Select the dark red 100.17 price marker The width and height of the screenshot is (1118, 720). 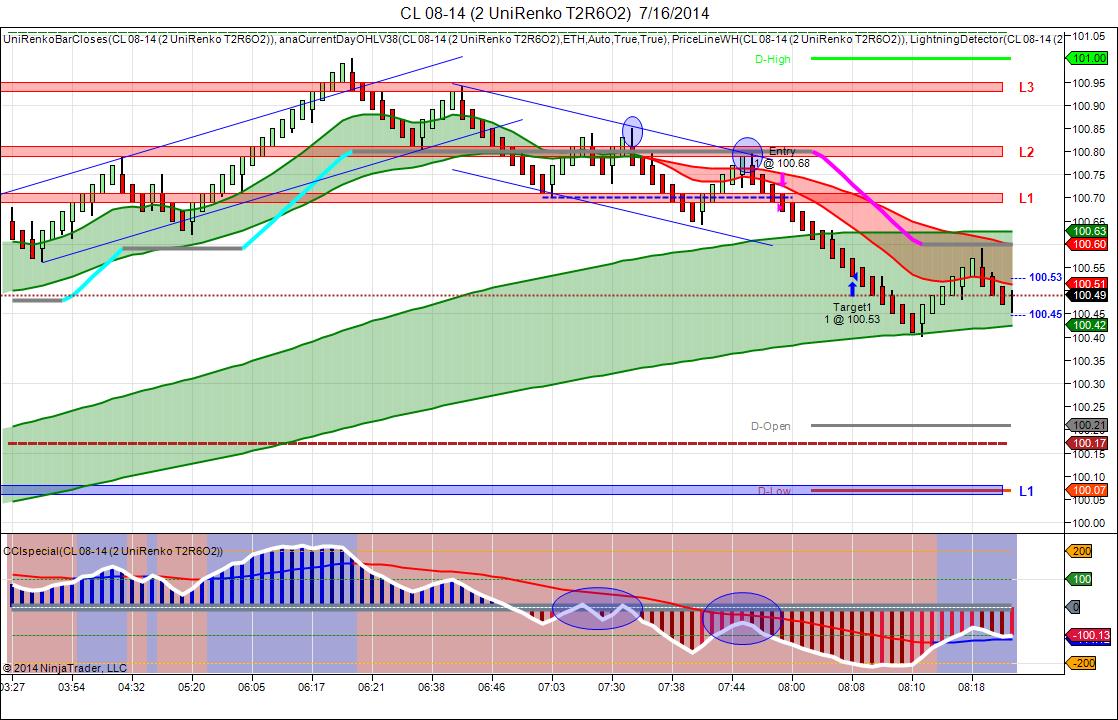[1087, 443]
